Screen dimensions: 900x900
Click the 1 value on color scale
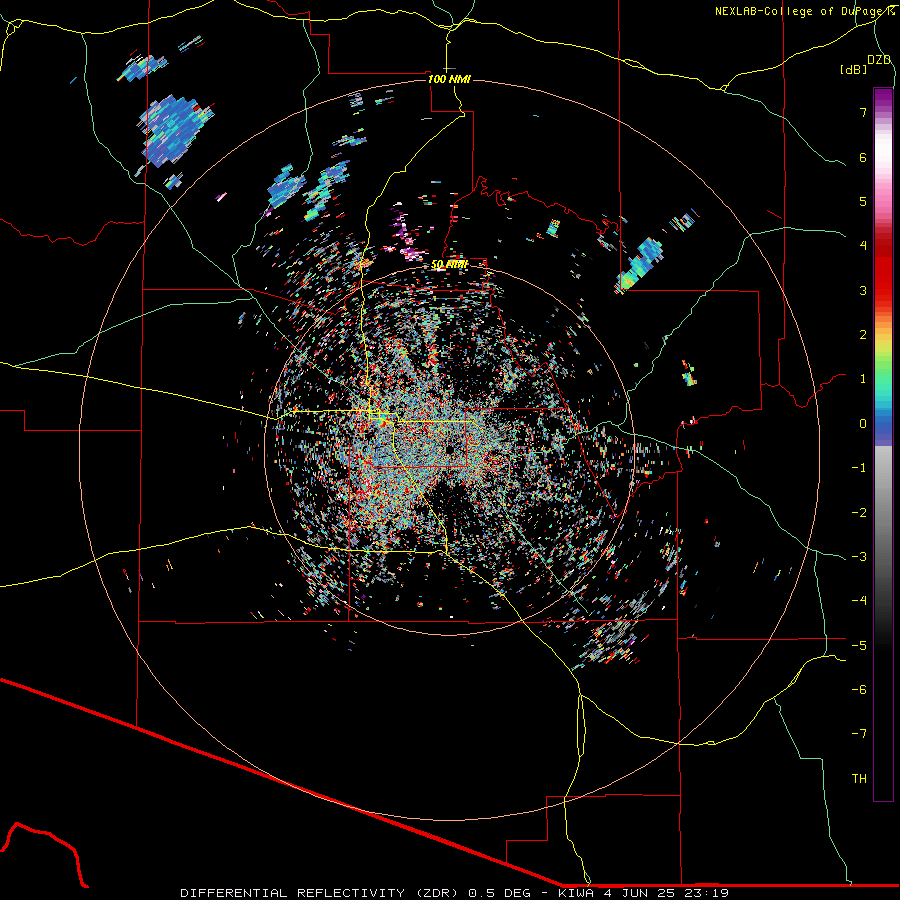tap(863, 379)
